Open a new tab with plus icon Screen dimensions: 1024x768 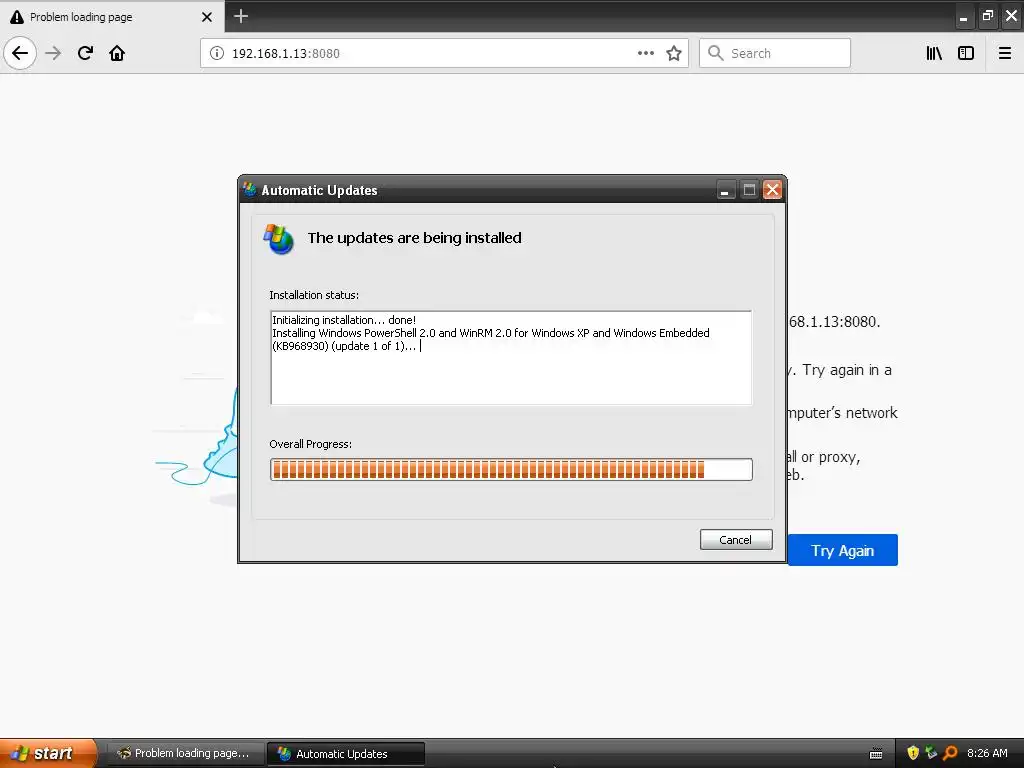coord(241,16)
